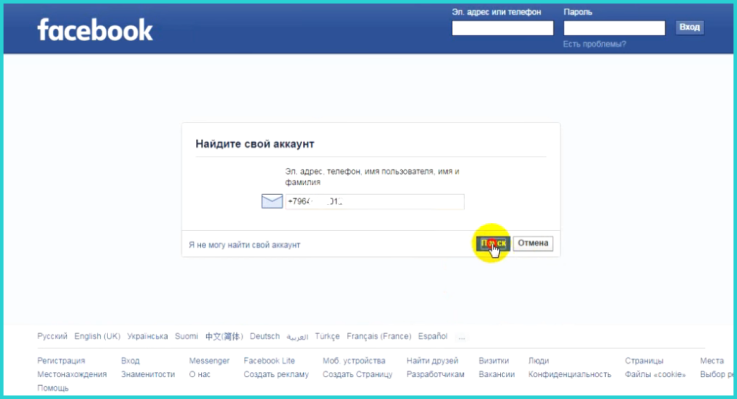
Task: Open Вход footer link
Action: pyautogui.click(x=130, y=361)
